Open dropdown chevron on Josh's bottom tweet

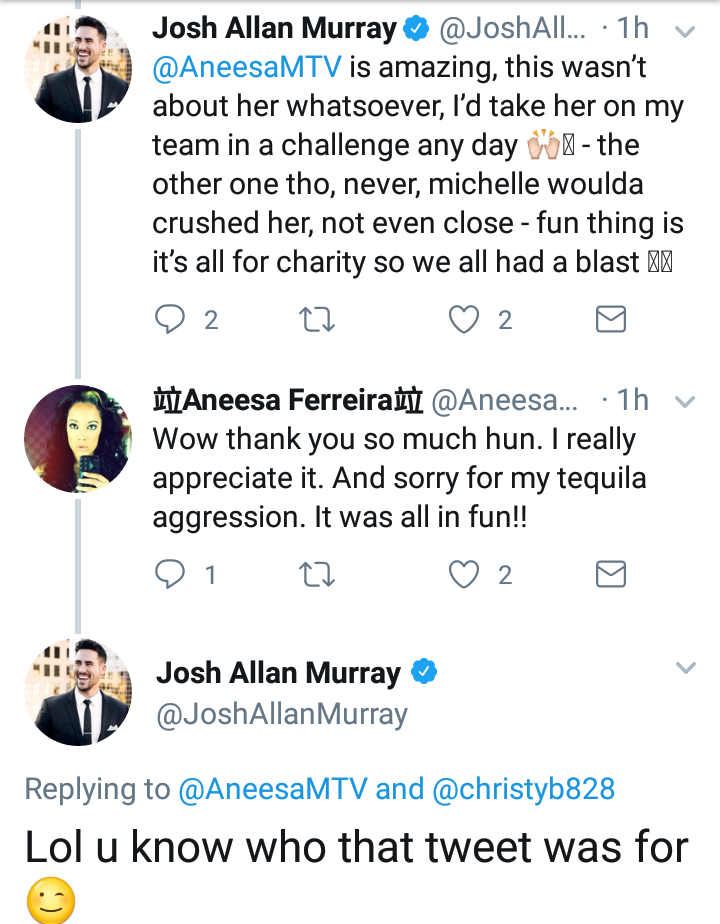[x=685, y=668]
